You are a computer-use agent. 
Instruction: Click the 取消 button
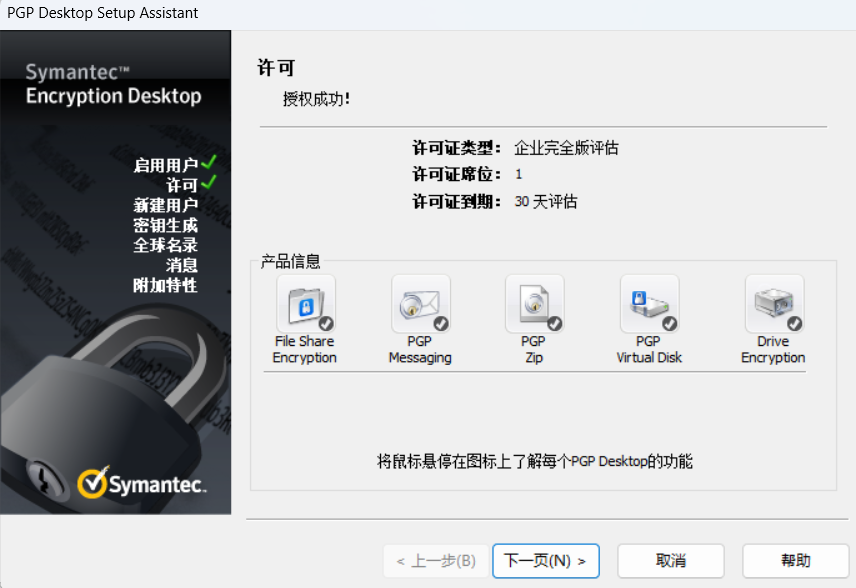670,561
